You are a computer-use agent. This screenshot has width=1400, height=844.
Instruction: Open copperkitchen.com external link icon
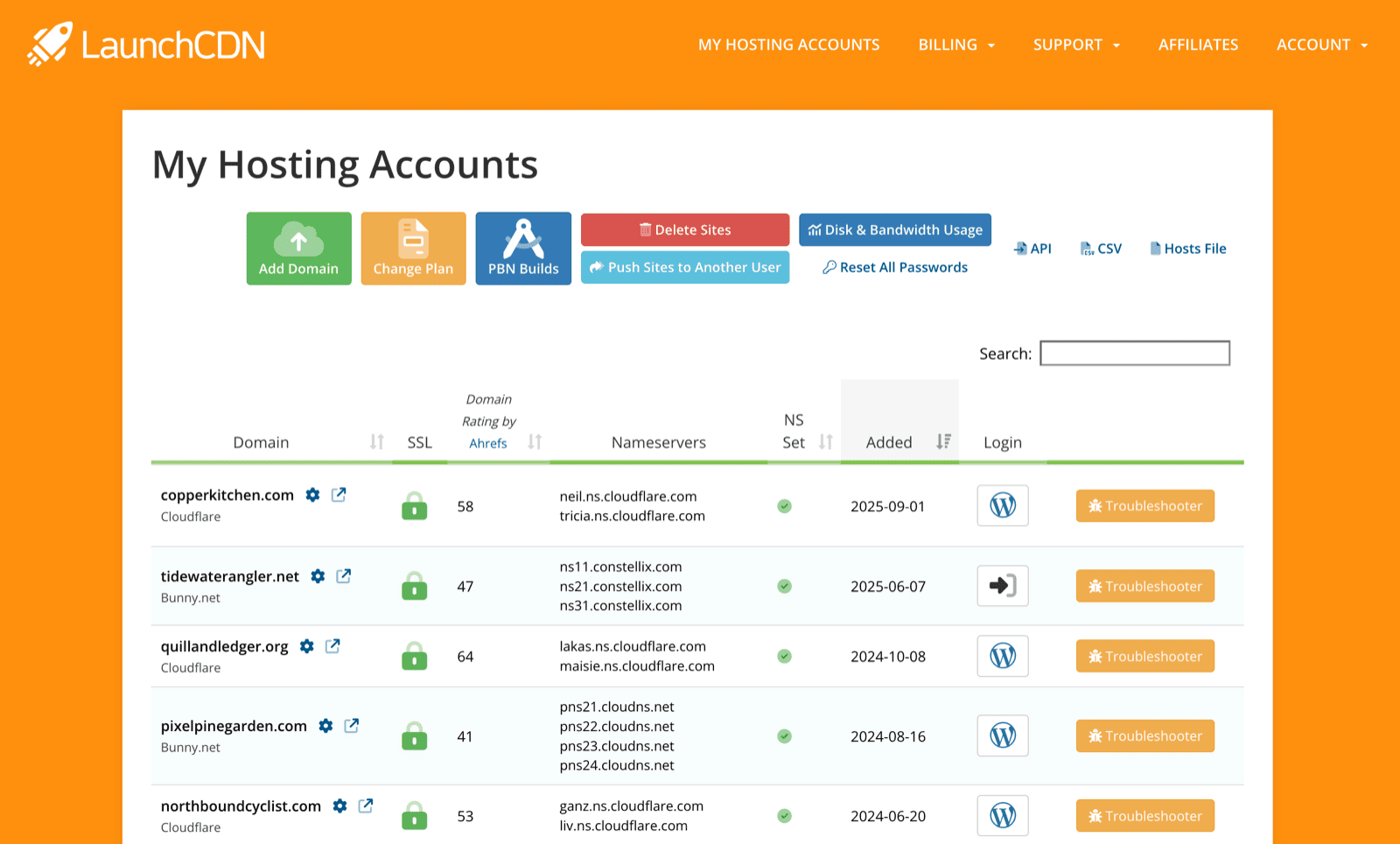[339, 495]
